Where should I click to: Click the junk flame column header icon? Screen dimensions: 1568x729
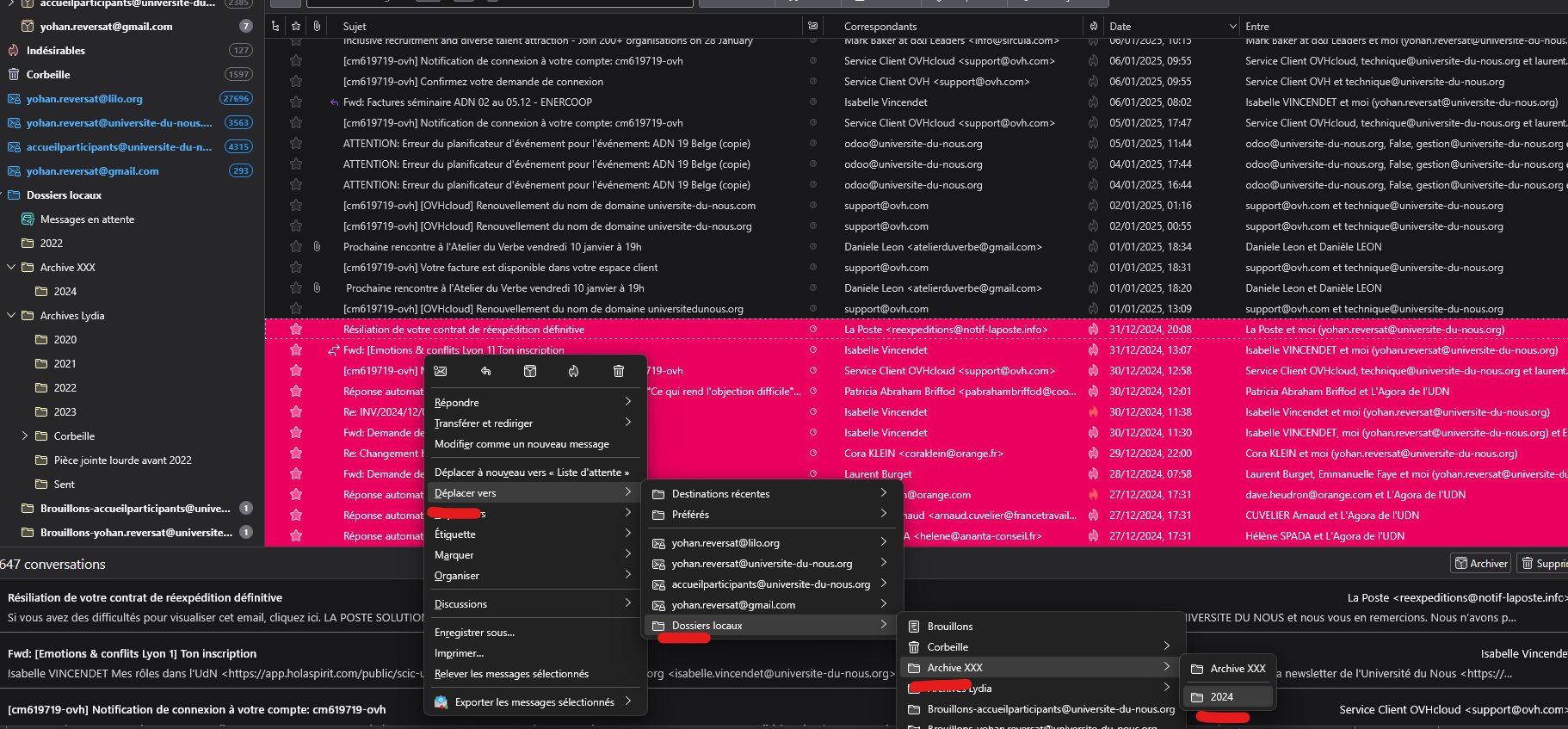1093,27
